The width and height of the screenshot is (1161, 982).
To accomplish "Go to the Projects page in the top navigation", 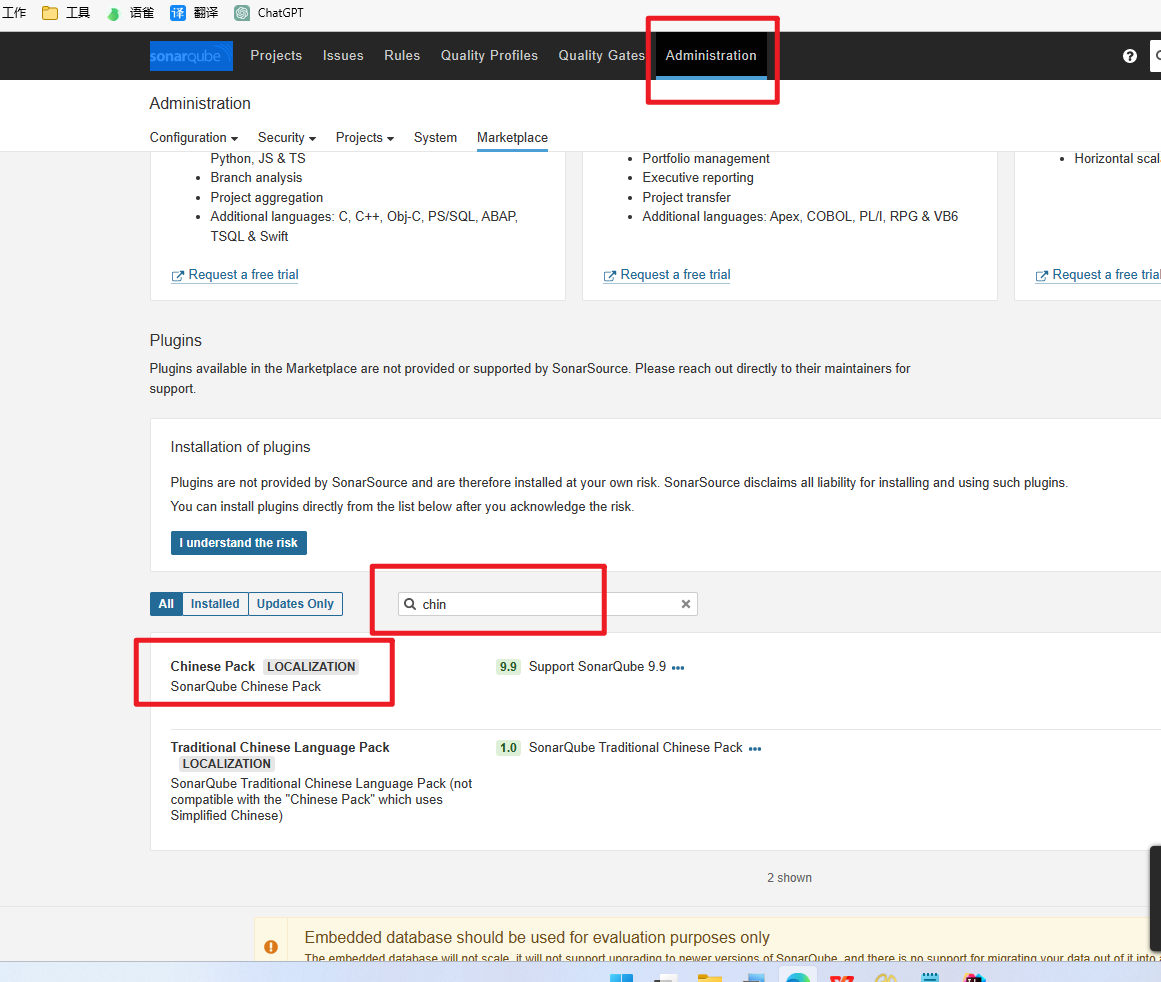I will (x=276, y=56).
